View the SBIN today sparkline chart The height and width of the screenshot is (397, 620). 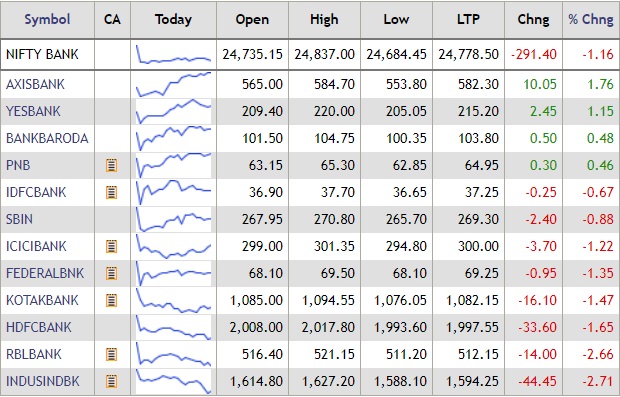[x=173, y=219]
